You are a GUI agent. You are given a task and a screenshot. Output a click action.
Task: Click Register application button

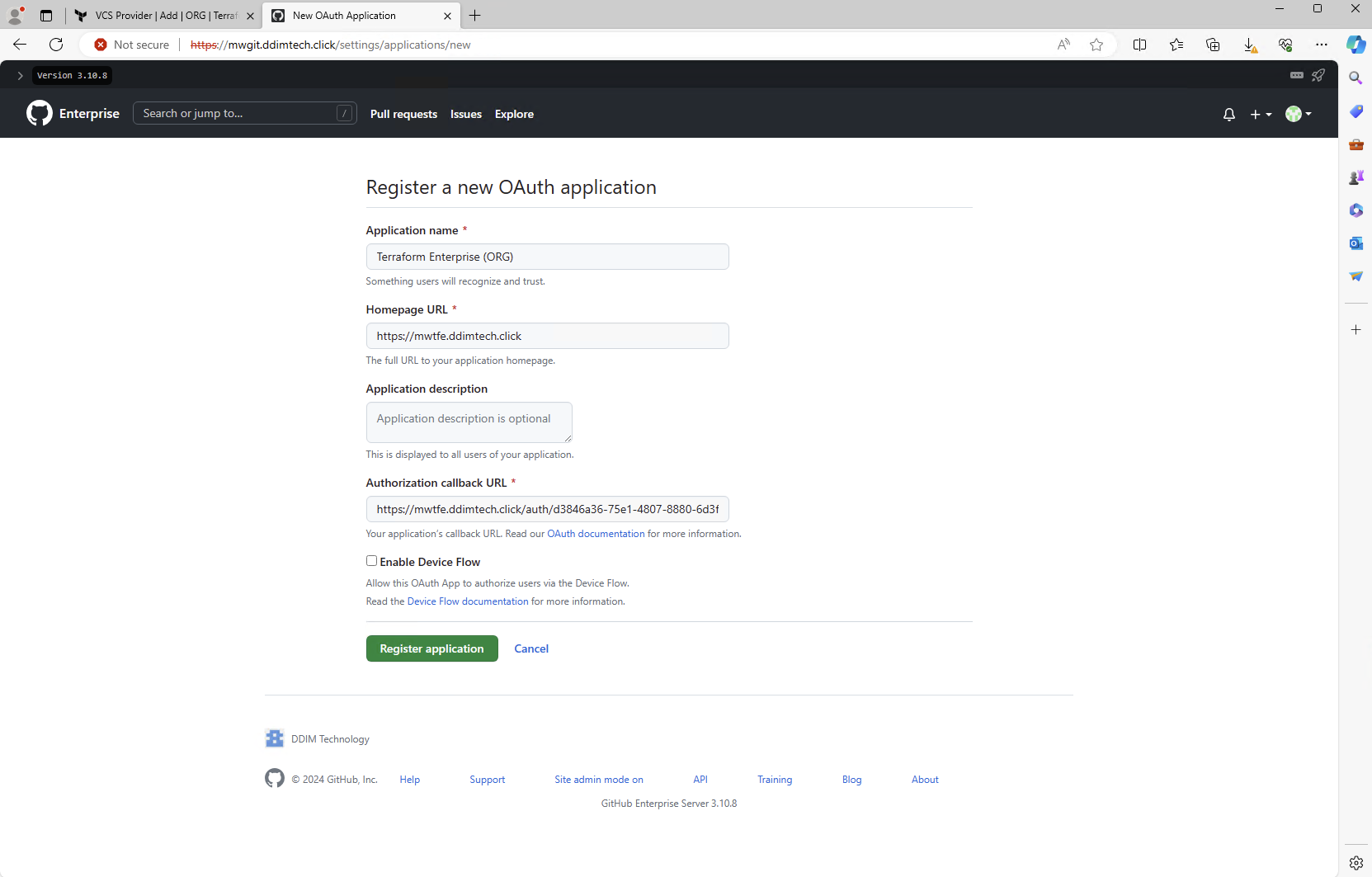click(432, 648)
